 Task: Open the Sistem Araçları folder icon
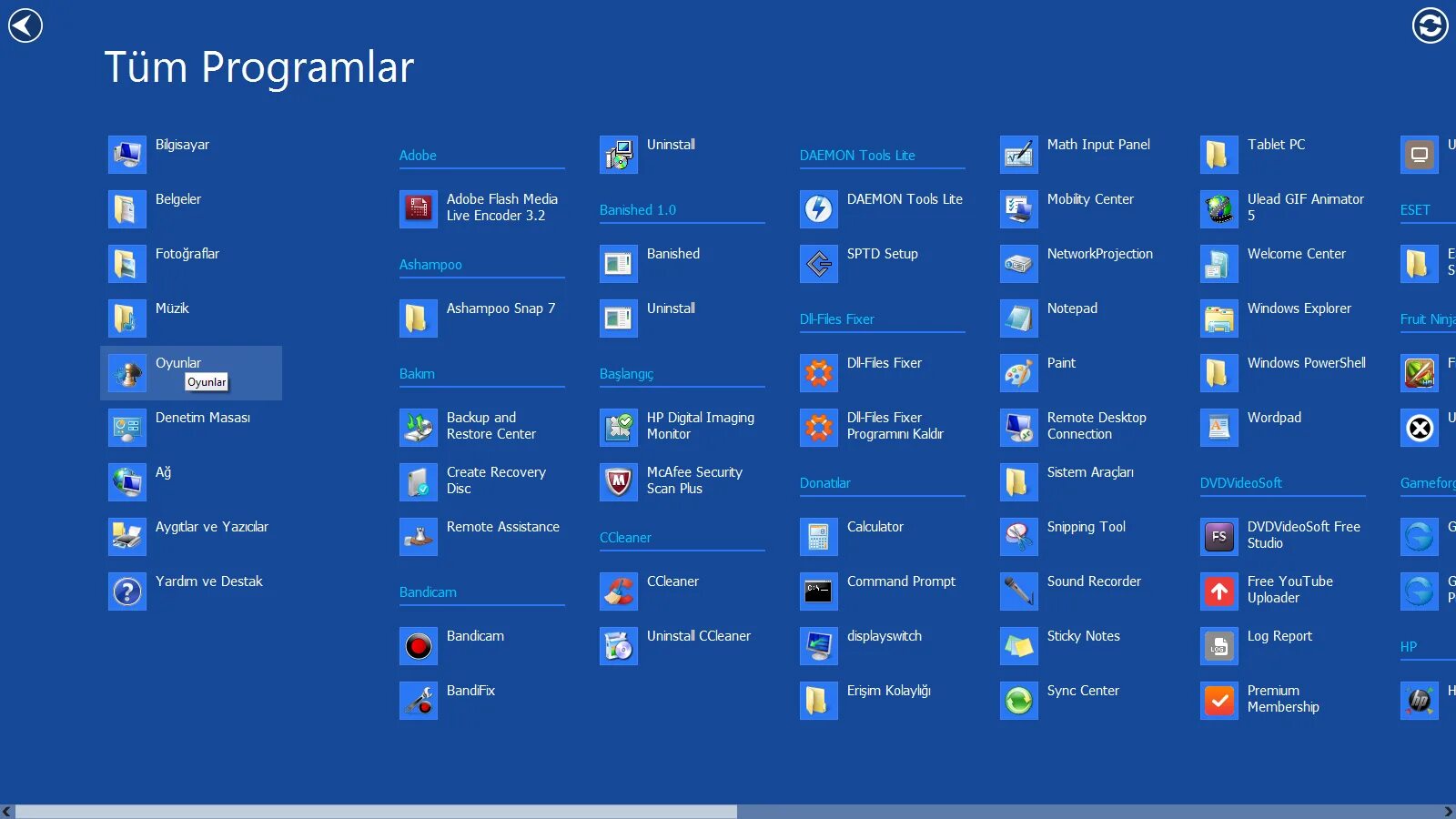click(x=1019, y=482)
